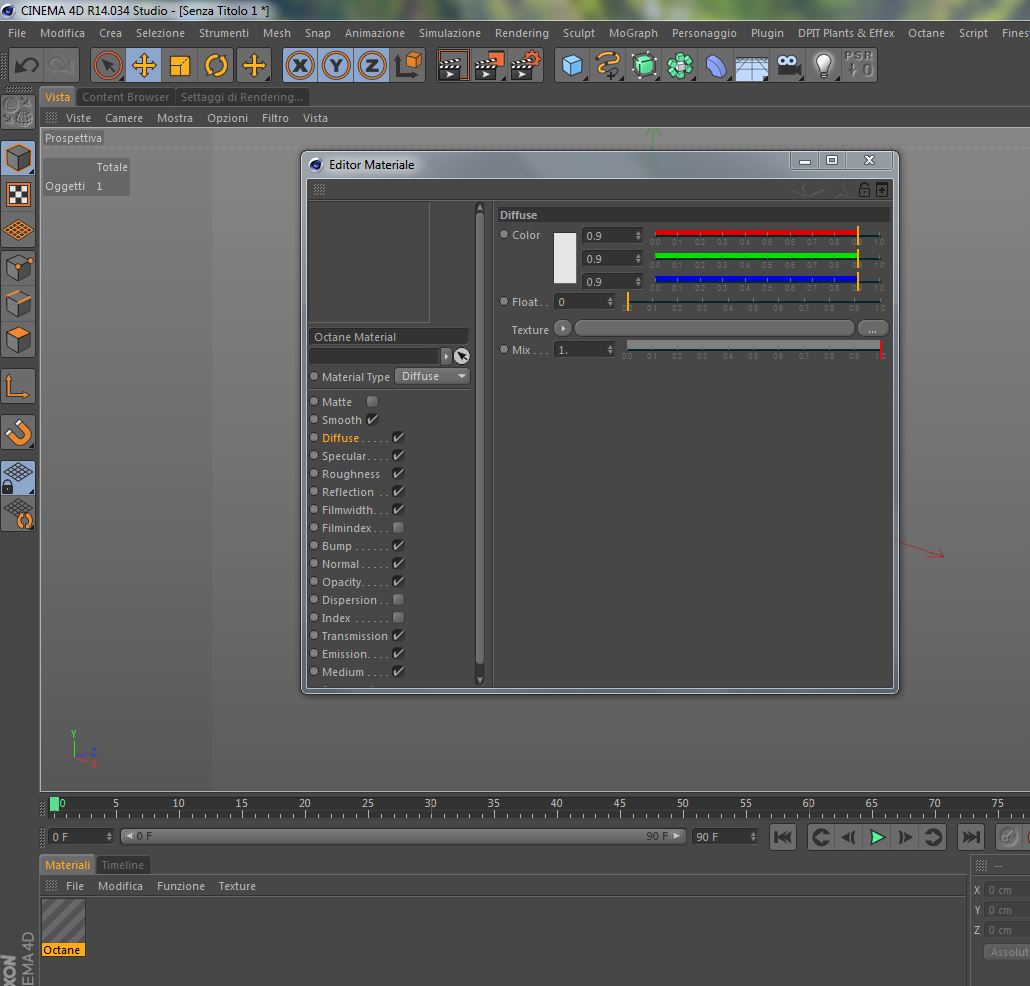The height and width of the screenshot is (986, 1030).
Task: Switch to Content Browser tab
Action: 125,97
